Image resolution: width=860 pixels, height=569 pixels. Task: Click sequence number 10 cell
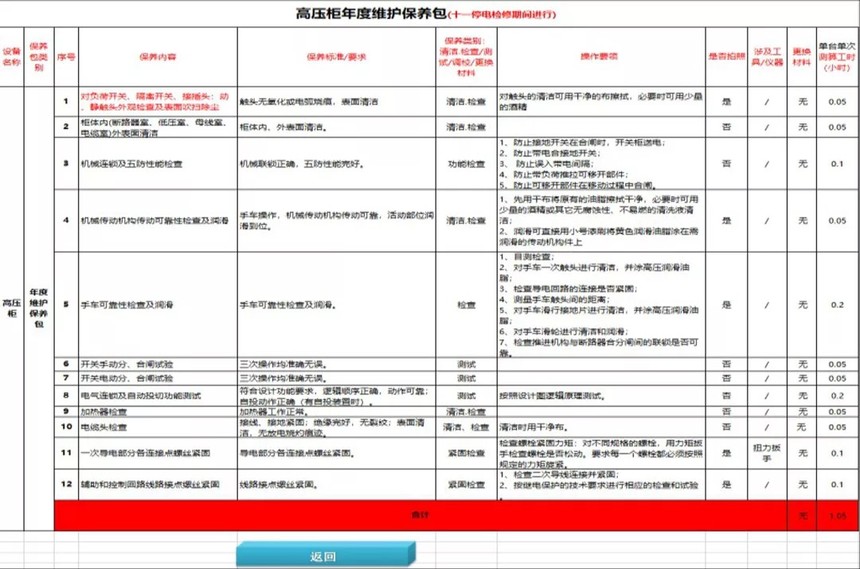click(x=66, y=427)
